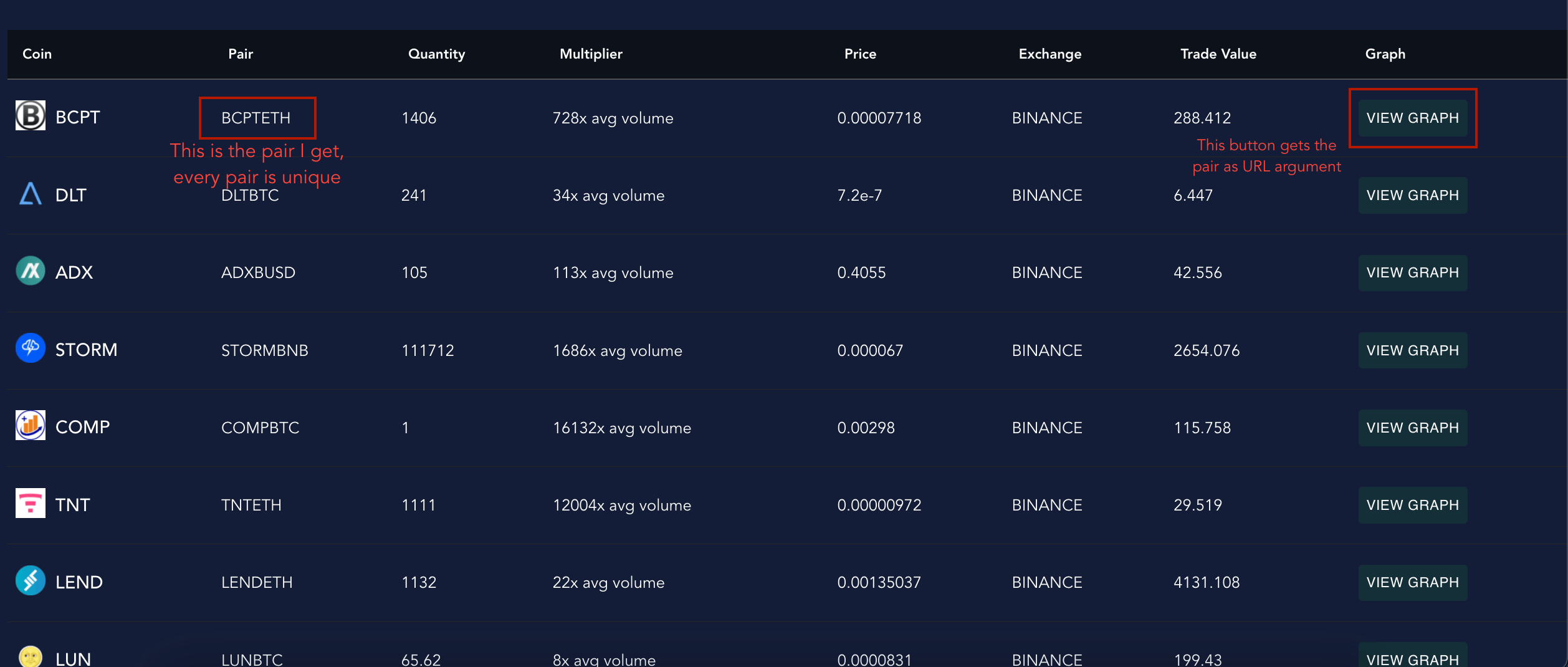Image resolution: width=1568 pixels, height=667 pixels.
Task: Select the TNTETH pair text
Action: [x=252, y=505]
